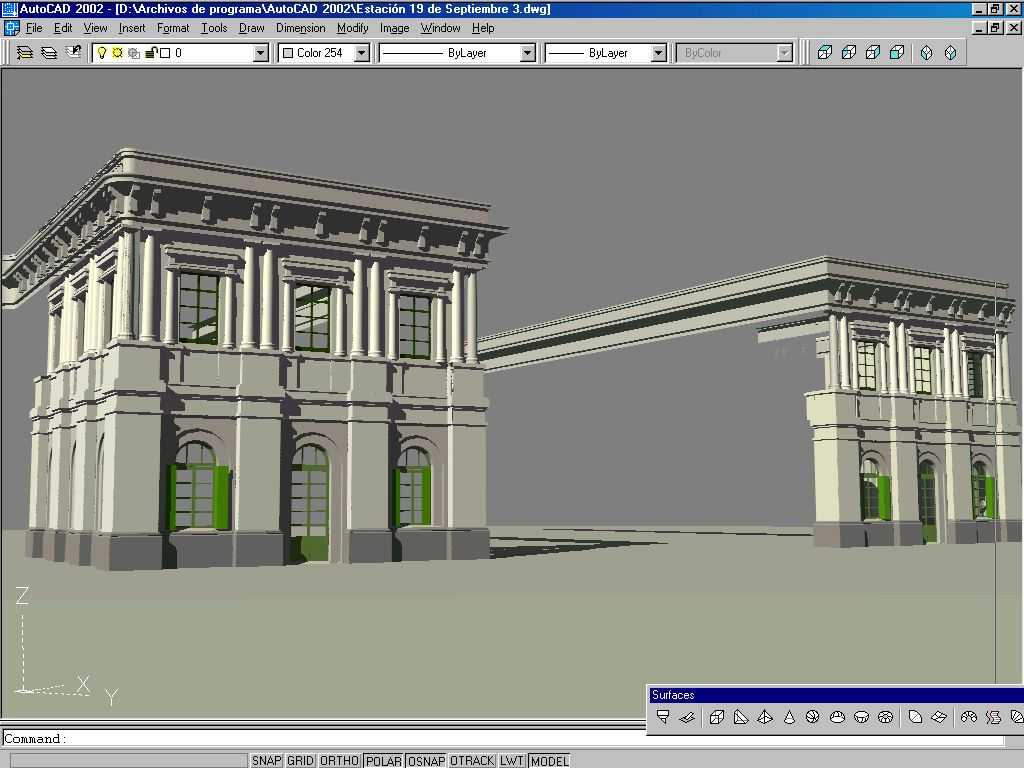Image resolution: width=1024 pixels, height=768 pixels.
Task: Open the Insert menu
Action: [x=132, y=28]
